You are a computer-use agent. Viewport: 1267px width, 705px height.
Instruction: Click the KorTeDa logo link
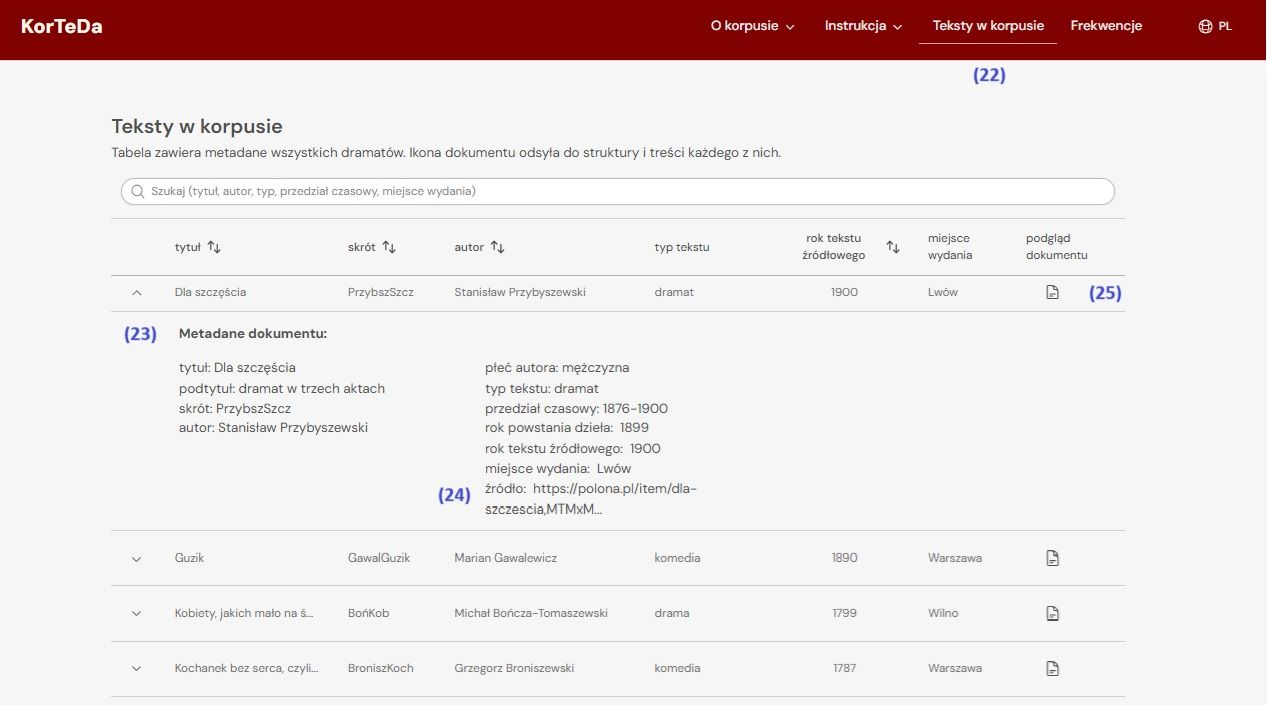coord(61,26)
